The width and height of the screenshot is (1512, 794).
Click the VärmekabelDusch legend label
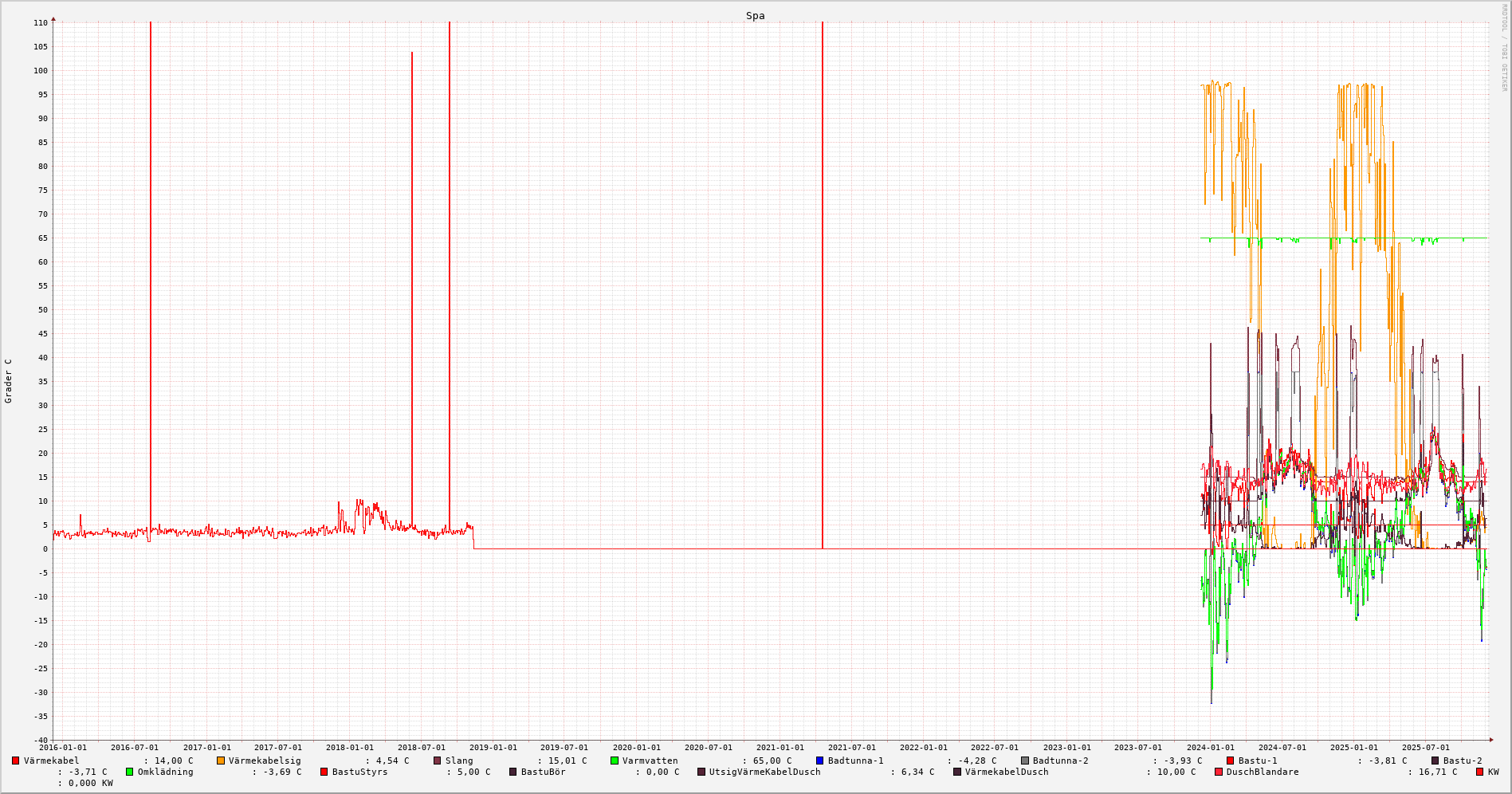click(1007, 772)
